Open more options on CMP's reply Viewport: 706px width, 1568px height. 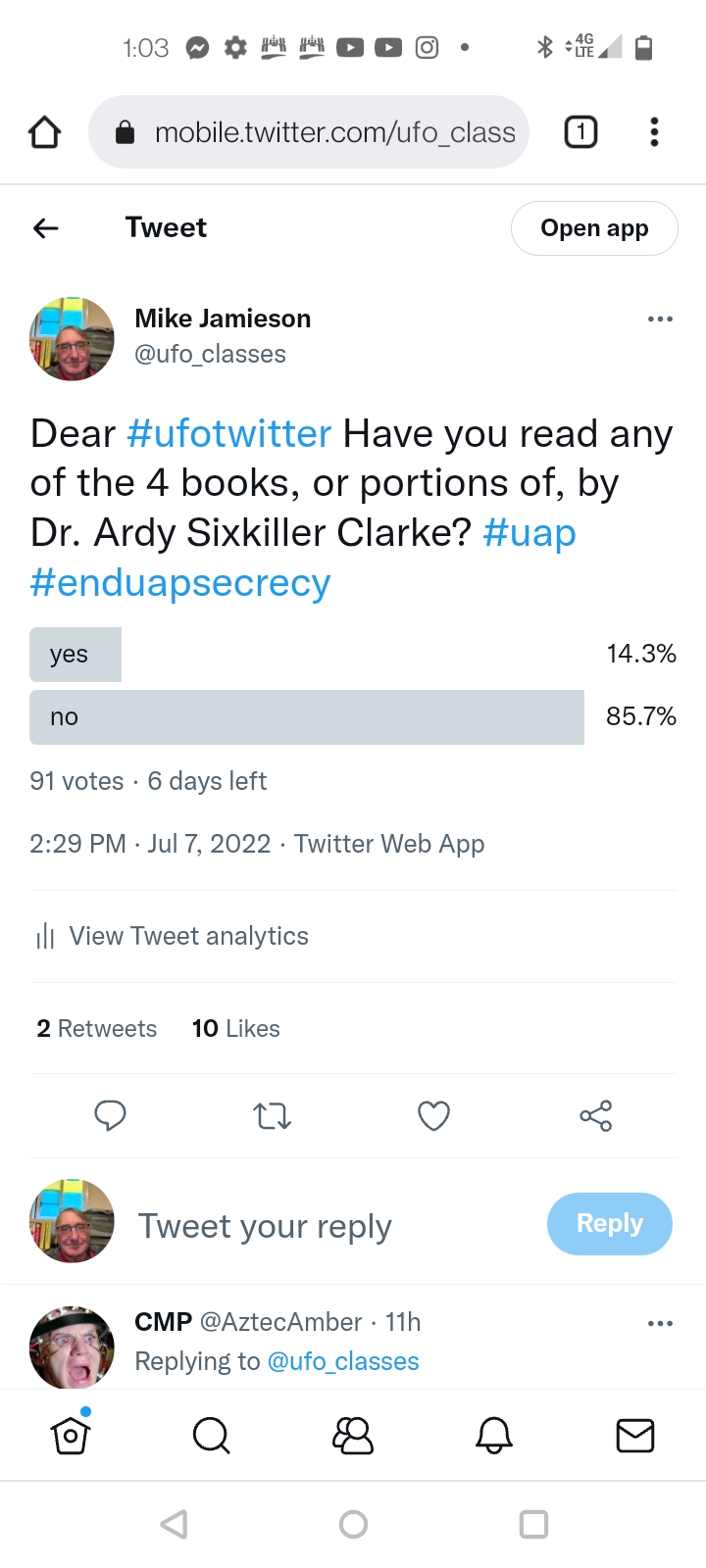(660, 1323)
